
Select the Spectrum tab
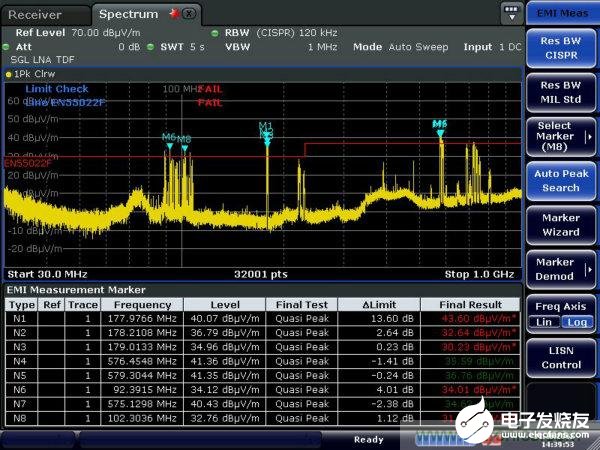click(128, 14)
